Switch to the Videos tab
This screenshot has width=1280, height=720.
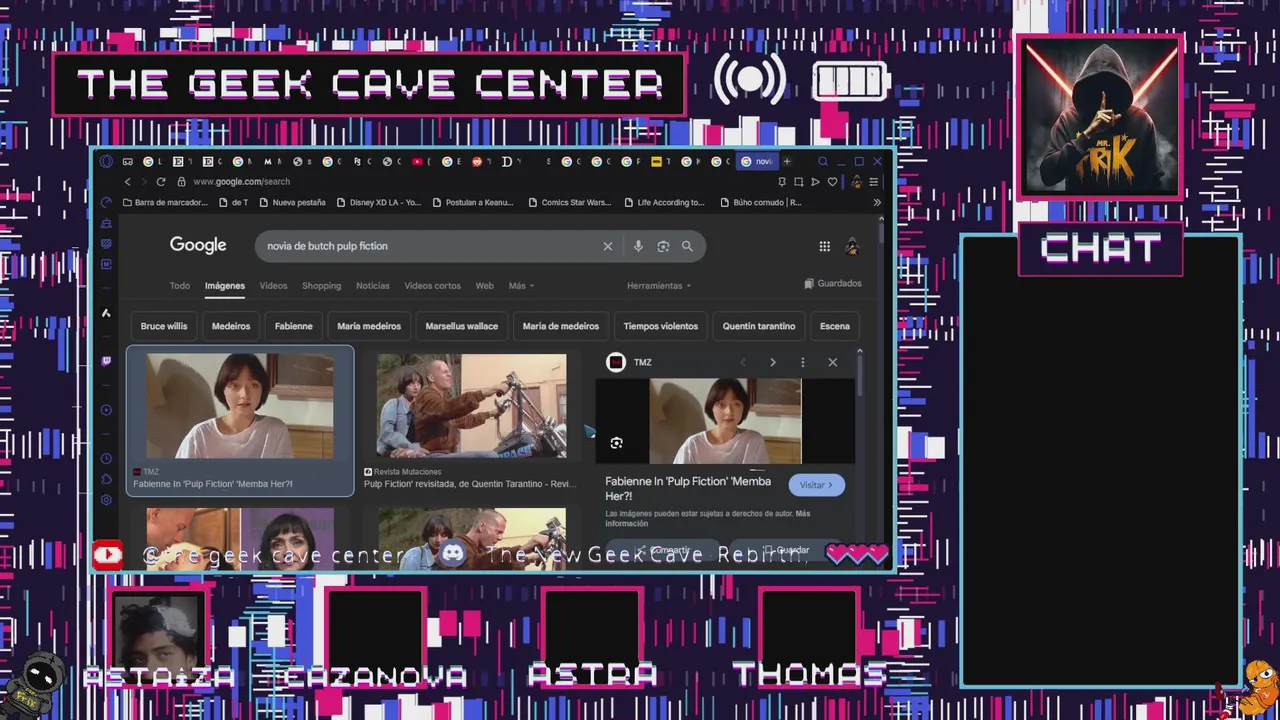click(273, 286)
